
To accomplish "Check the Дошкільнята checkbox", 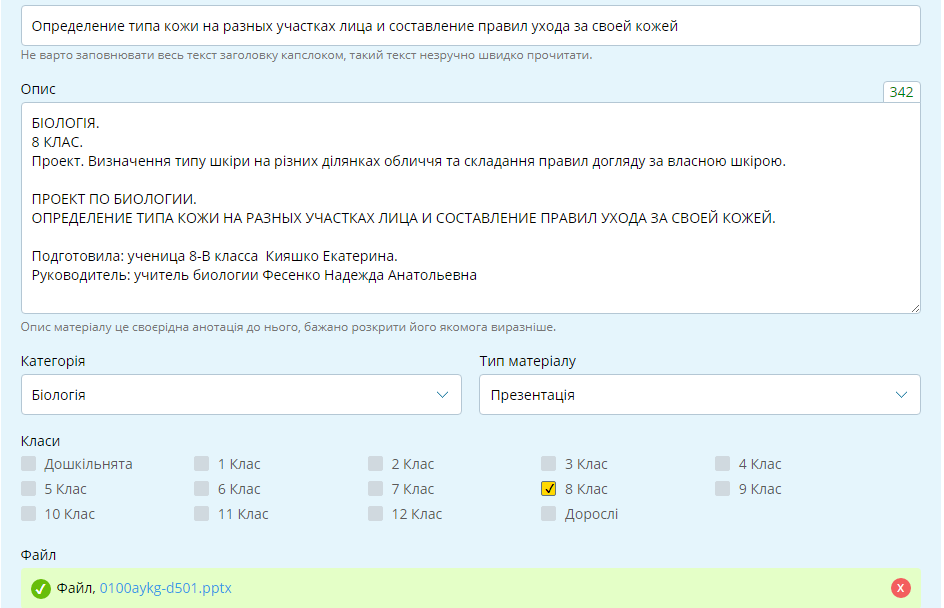I will [x=28, y=463].
